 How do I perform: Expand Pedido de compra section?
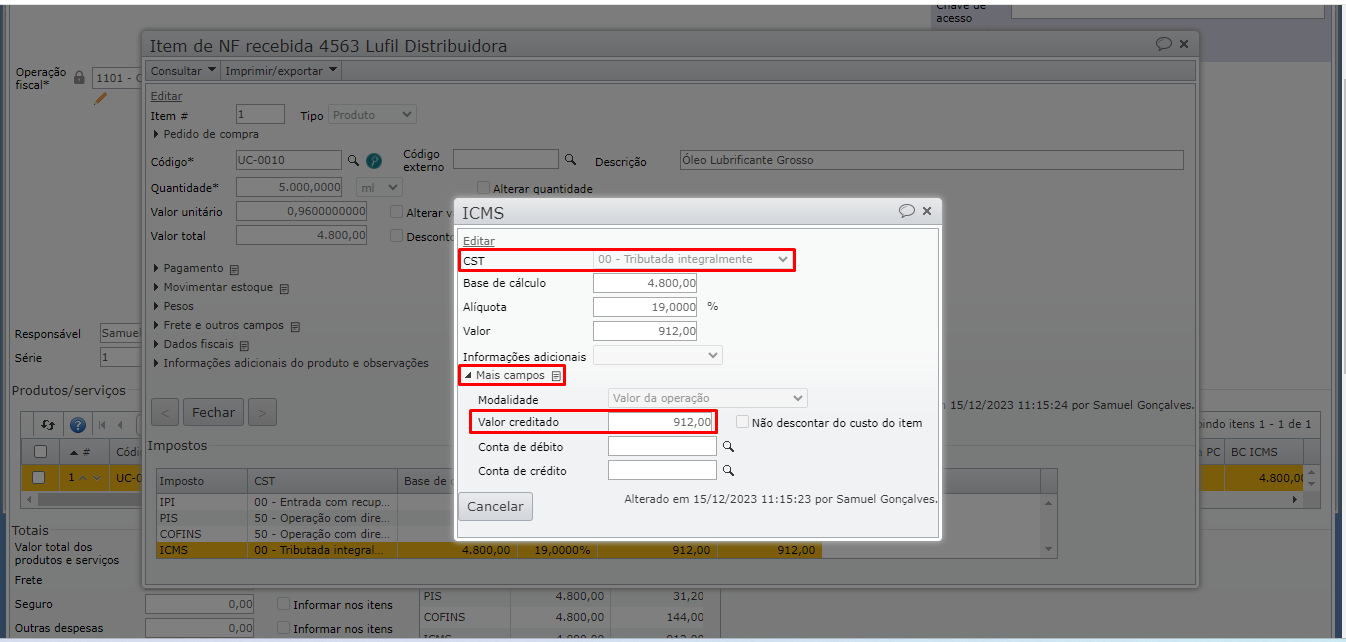pos(205,134)
